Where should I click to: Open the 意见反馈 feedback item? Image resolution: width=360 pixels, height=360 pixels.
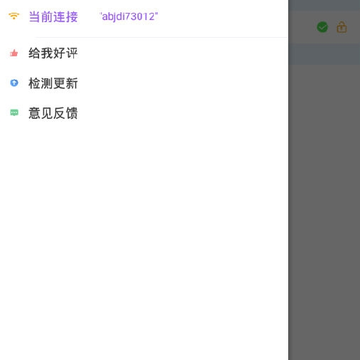pyautogui.click(x=53, y=113)
